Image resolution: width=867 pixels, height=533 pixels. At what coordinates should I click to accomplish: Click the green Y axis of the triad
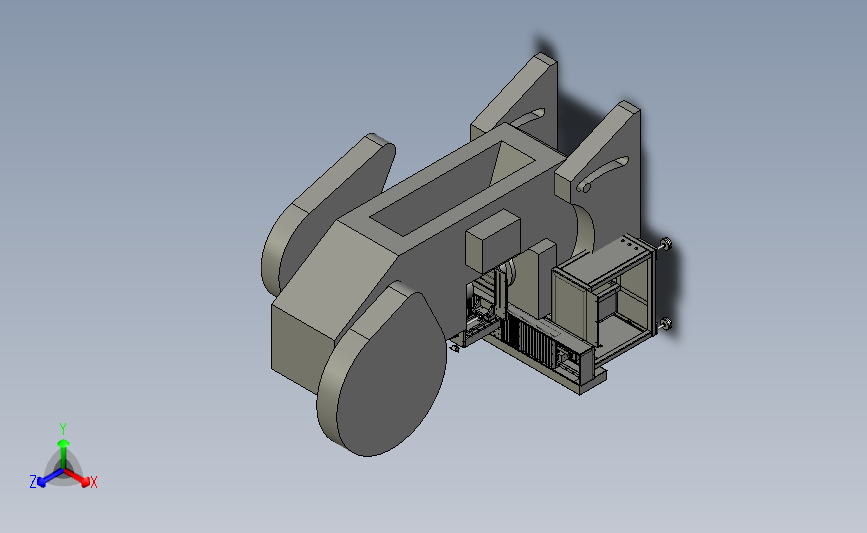coord(63,454)
